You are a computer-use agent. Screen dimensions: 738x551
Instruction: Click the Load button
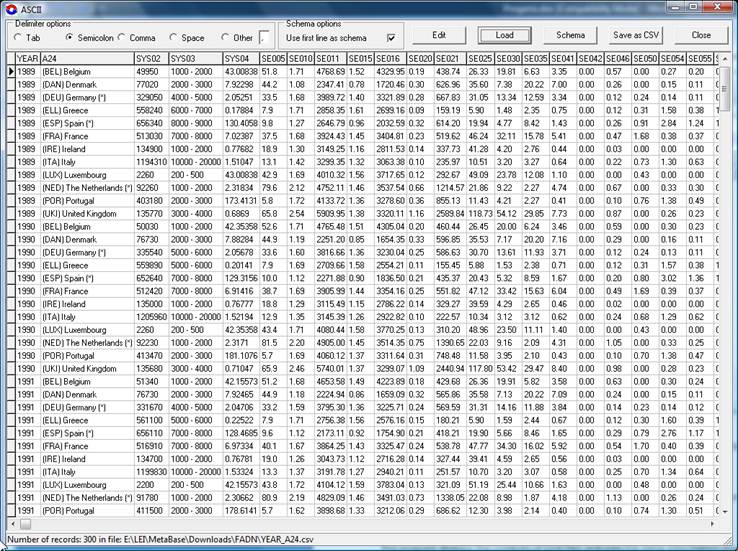click(x=504, y=35)
